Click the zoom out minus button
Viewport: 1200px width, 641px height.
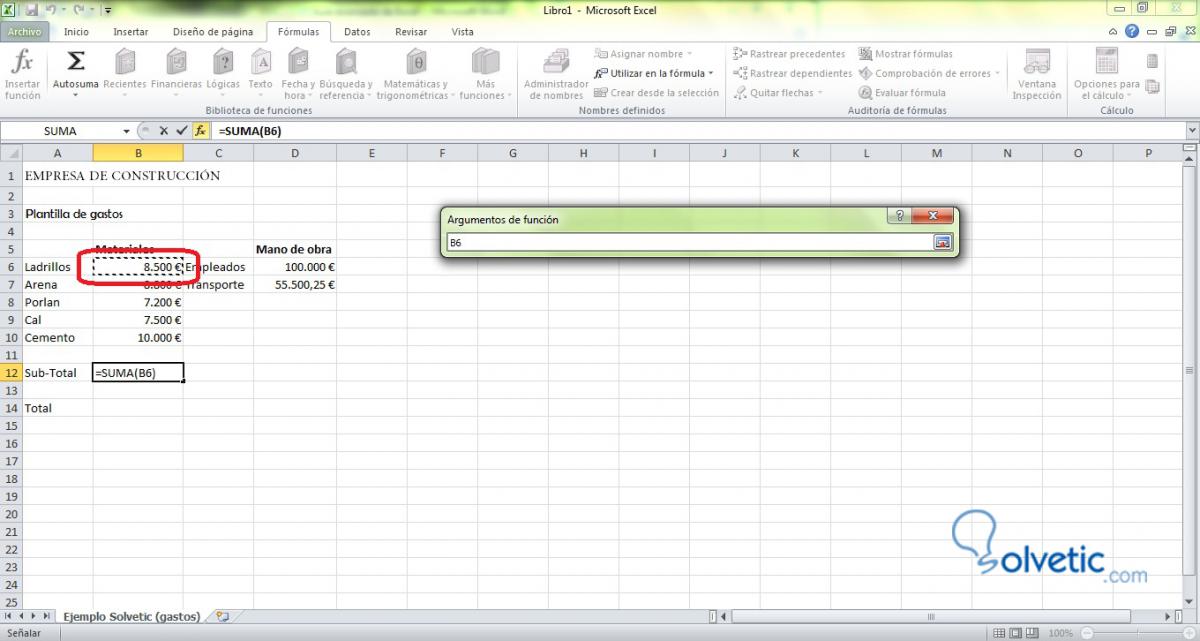coord(1085,633)
